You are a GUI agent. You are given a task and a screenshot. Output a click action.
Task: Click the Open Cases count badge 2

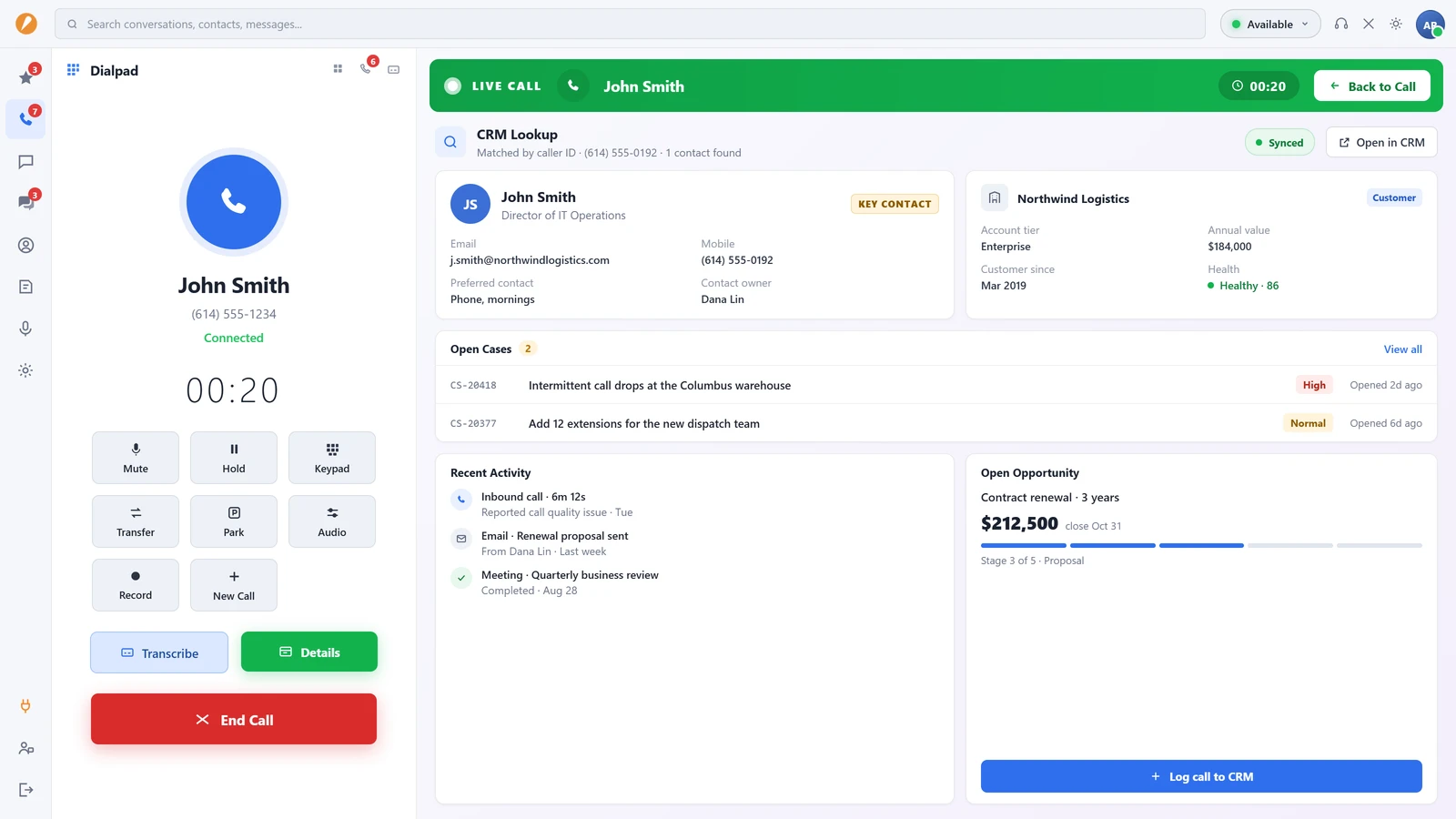tap(528, 349)
